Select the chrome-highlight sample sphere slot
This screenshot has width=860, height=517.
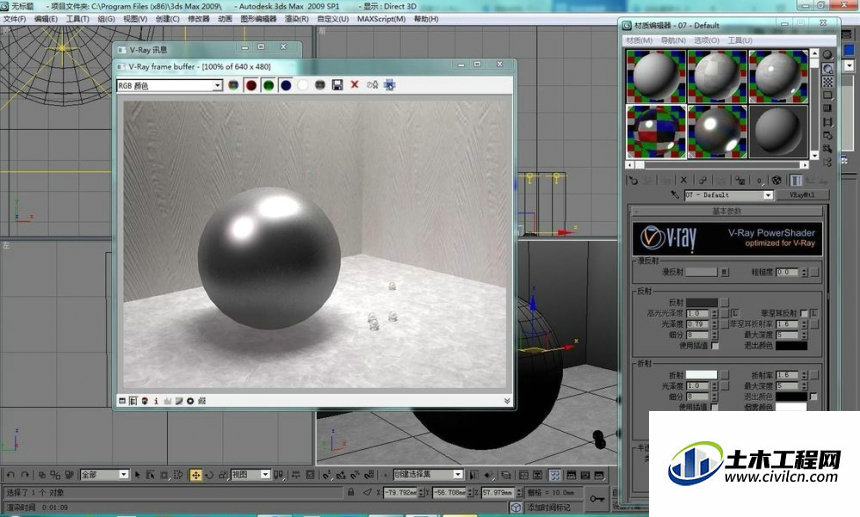[717, 132]
